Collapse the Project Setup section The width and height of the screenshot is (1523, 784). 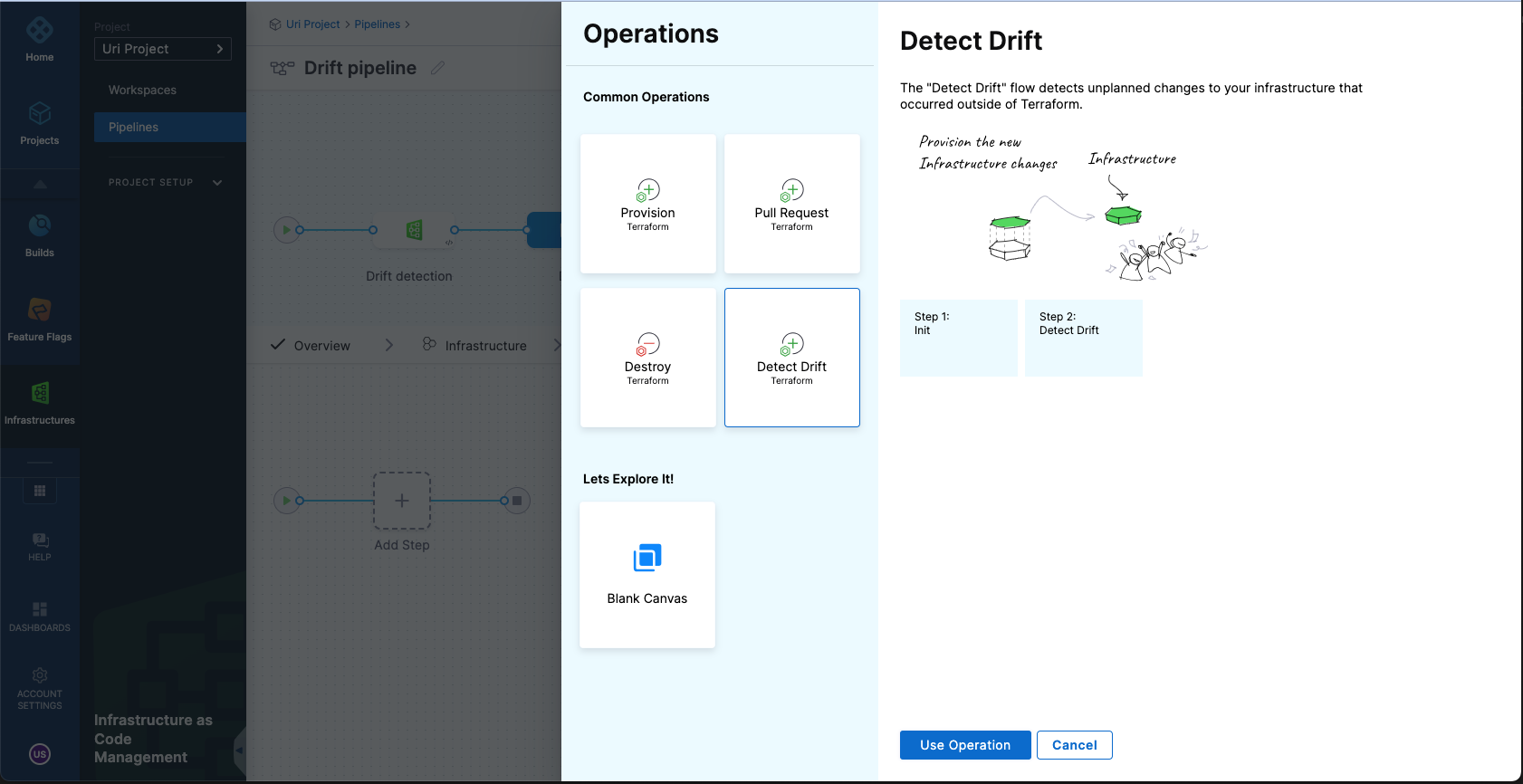point(217,182)
